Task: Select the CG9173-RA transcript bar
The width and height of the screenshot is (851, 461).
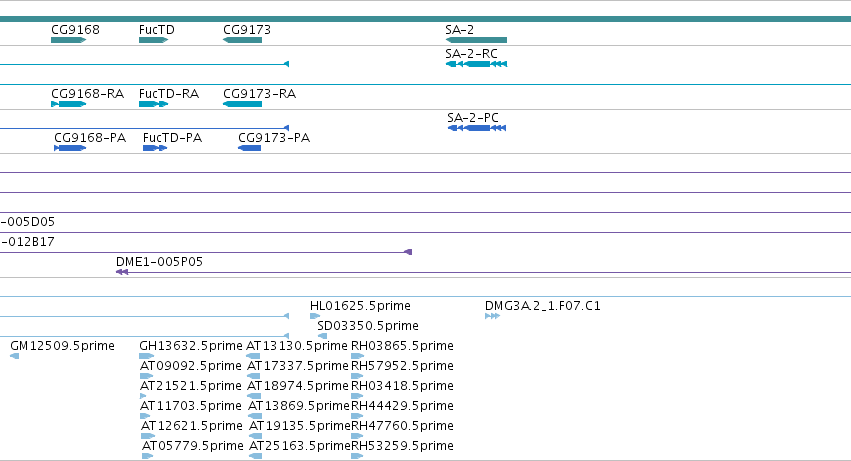Action: [243, 104]
